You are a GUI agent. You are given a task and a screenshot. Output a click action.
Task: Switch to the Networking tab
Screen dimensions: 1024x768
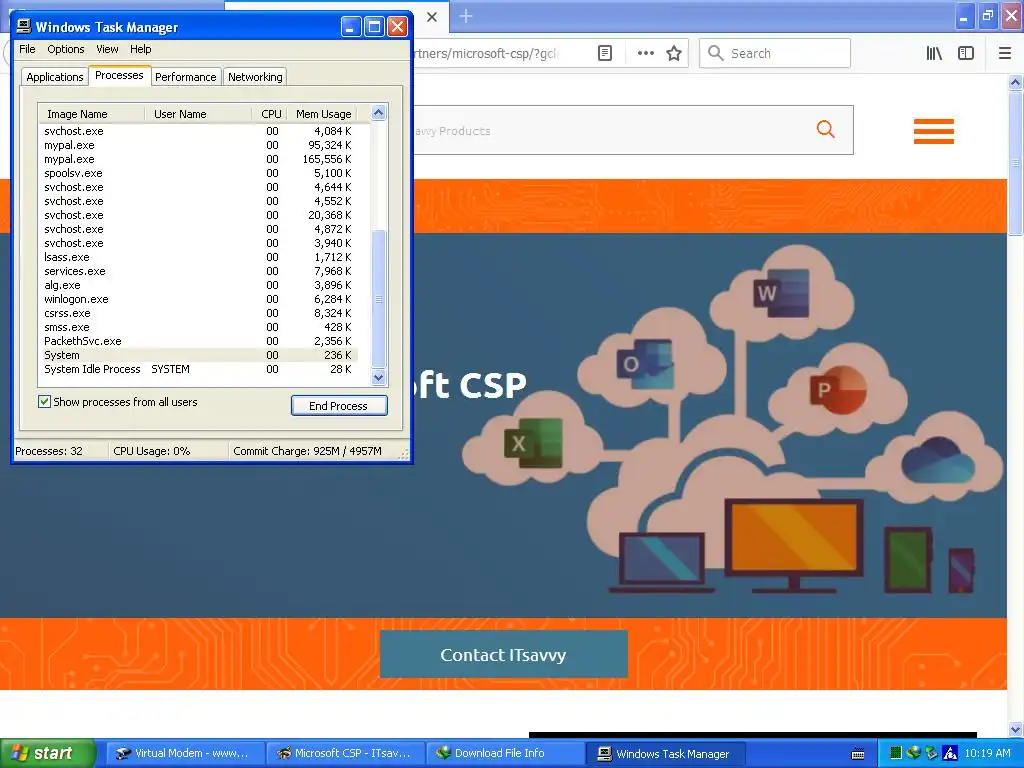(x=255, y=77)
